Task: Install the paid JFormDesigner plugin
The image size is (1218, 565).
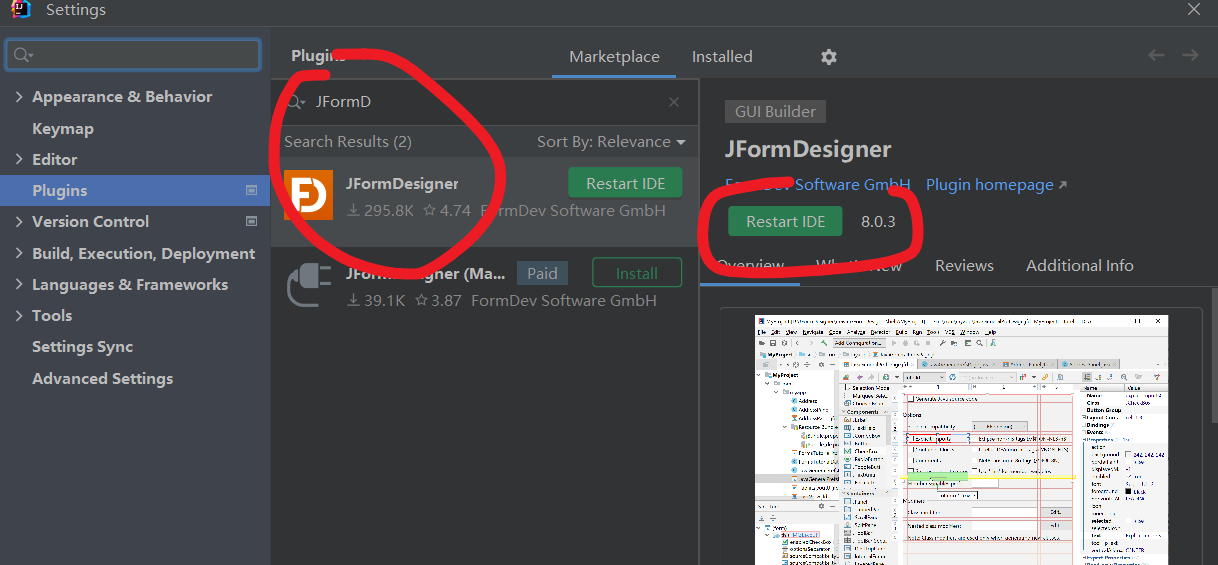Action: pos(636,273)
